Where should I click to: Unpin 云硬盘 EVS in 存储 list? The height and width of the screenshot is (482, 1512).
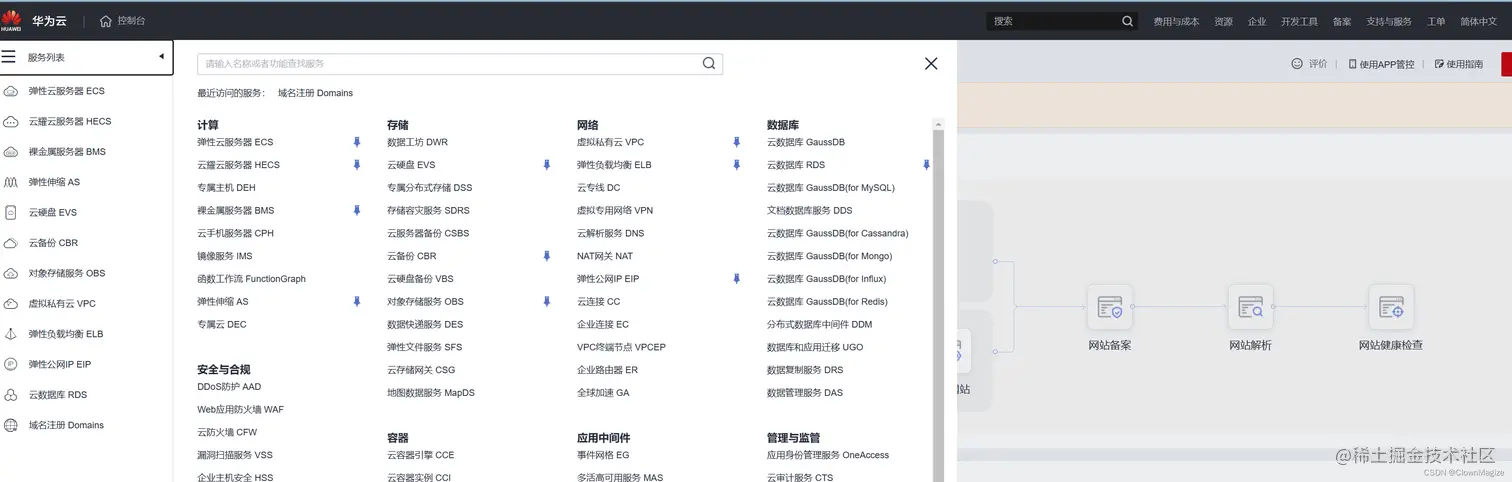coord(547,165)
